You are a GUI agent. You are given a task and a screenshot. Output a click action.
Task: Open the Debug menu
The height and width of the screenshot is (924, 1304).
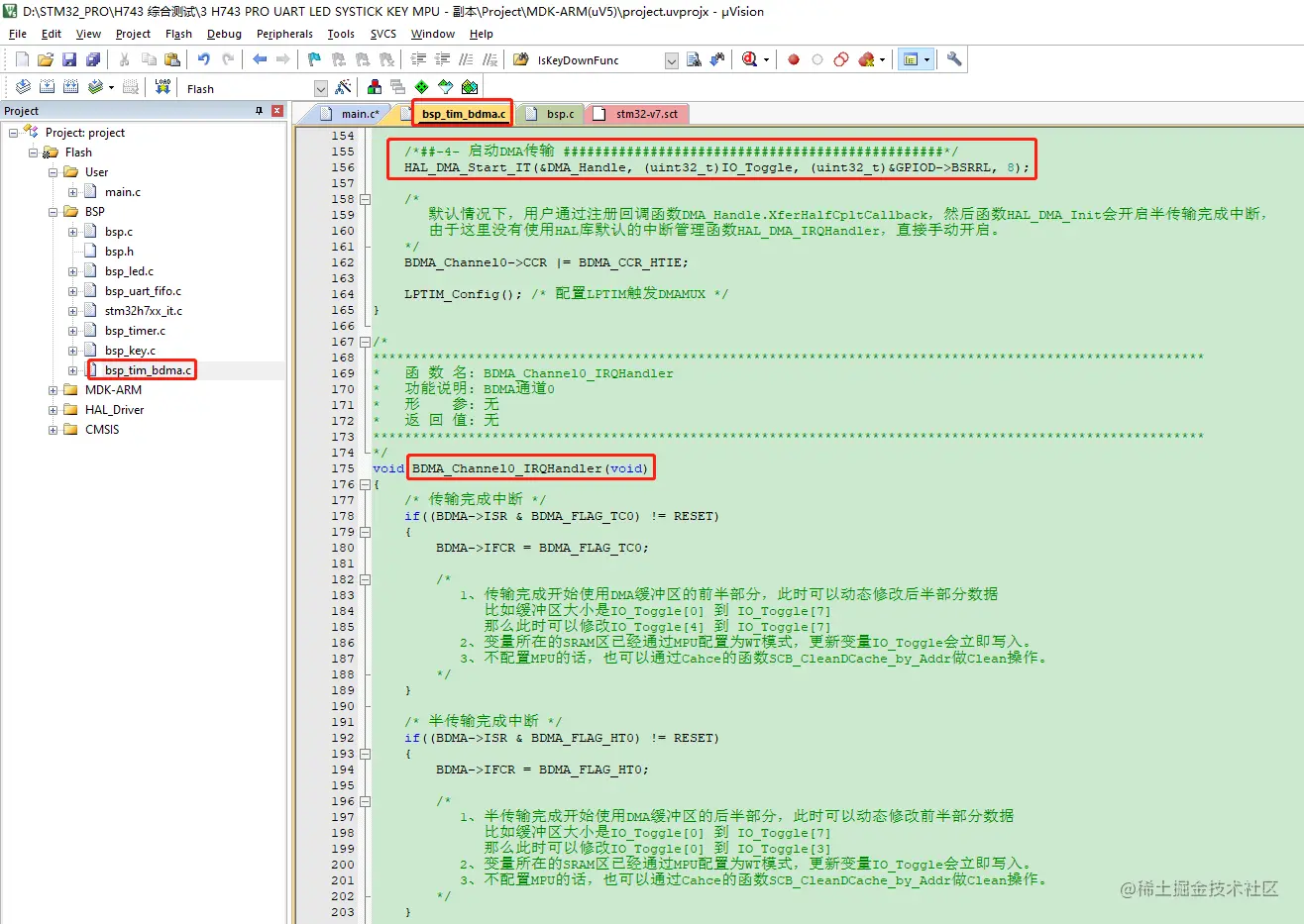224,34
